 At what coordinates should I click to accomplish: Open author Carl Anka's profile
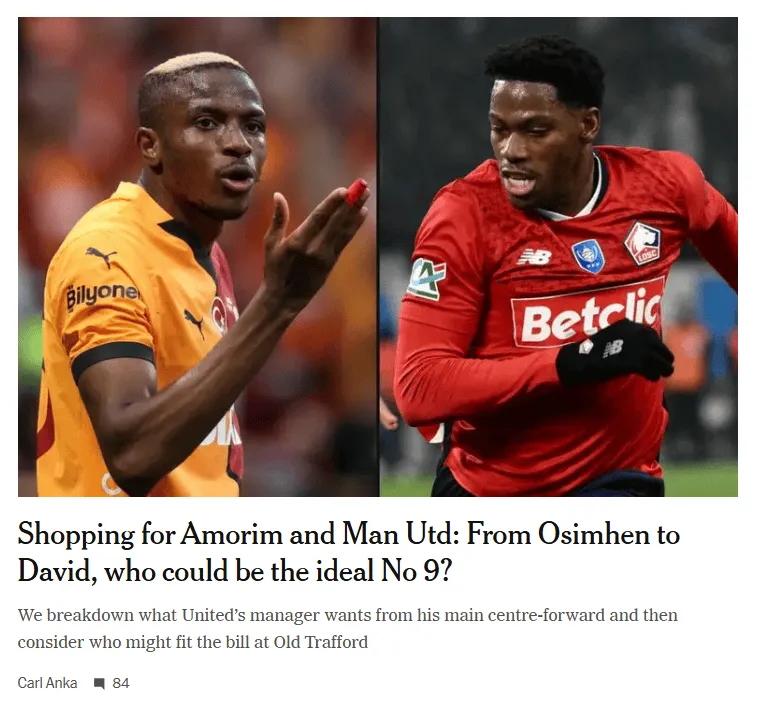click(47, 683)
